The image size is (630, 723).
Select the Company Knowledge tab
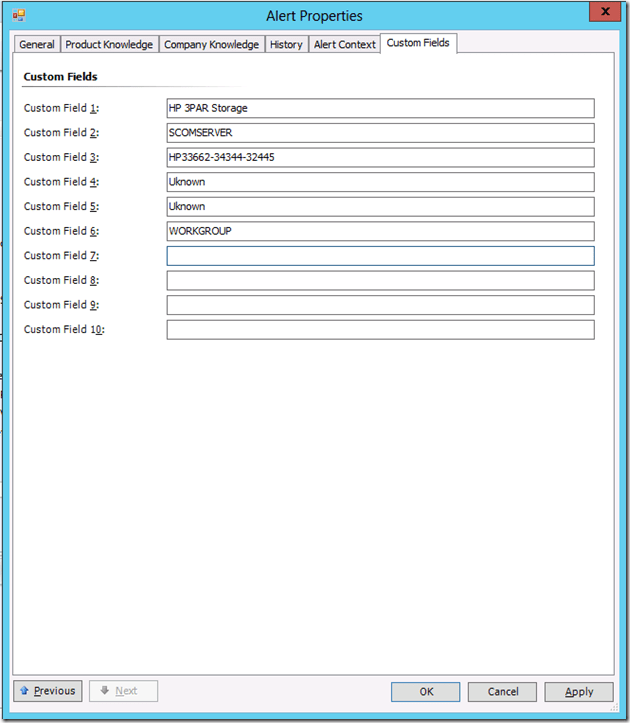[x=211, y=44]
